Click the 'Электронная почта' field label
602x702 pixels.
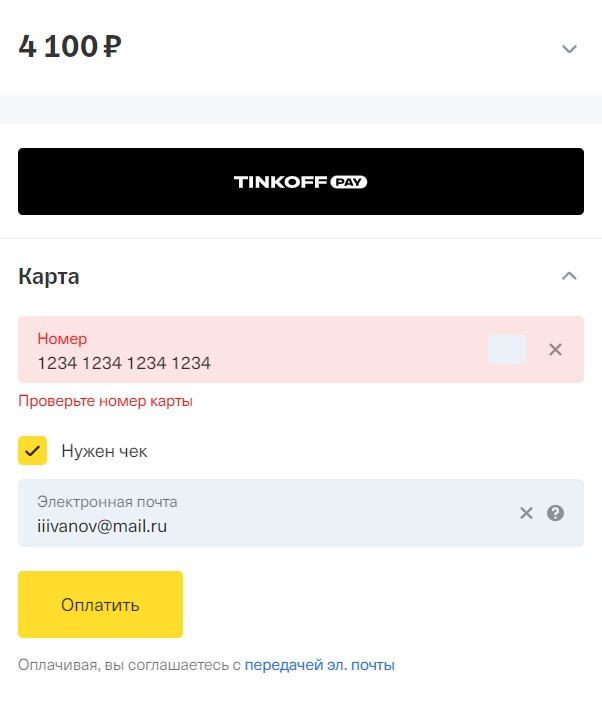pyautogui.click(x=107, y=502)
